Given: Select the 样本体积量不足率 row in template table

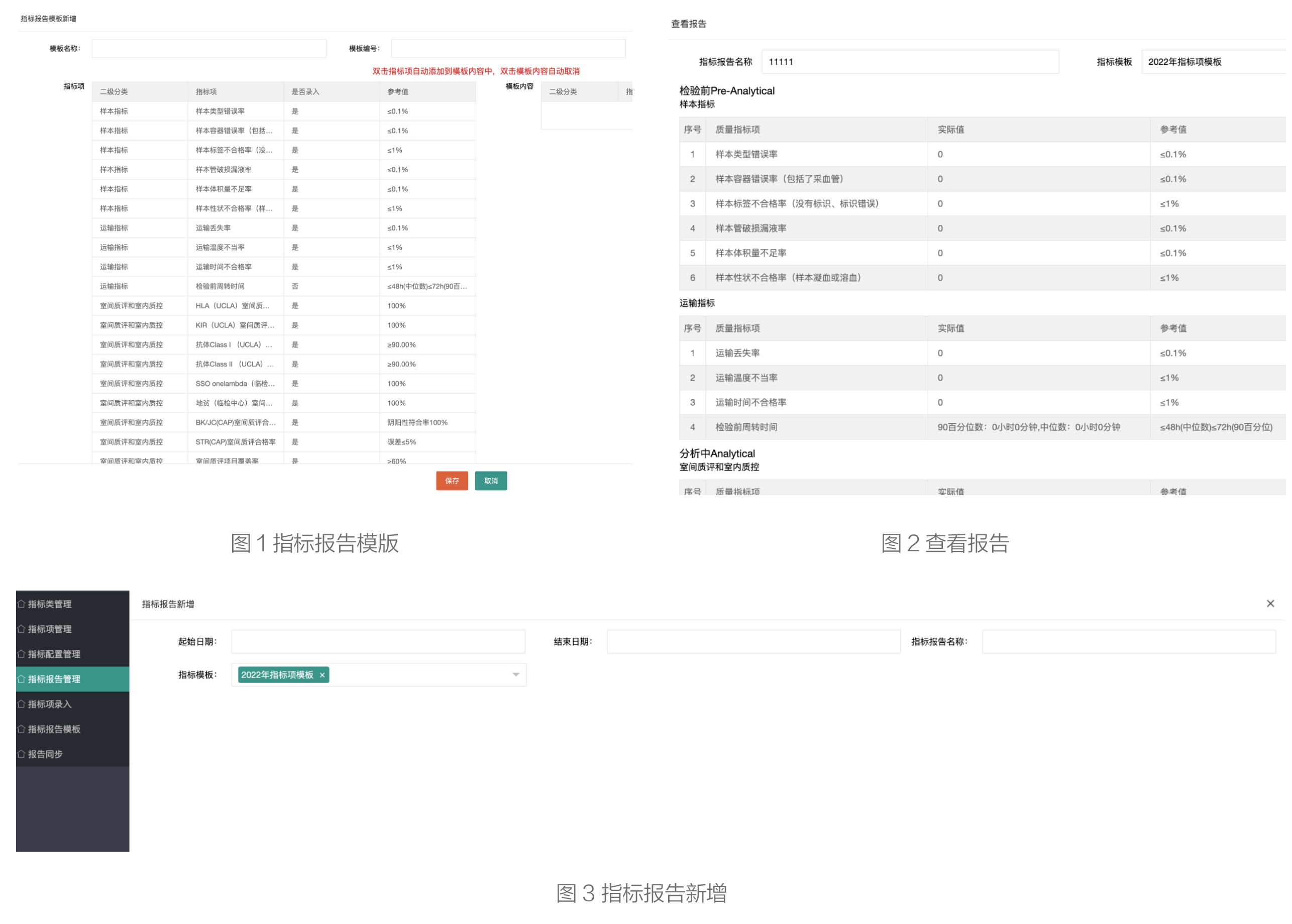Looking at the screenshot, I should pyautogui.click(x=283, y=189).
